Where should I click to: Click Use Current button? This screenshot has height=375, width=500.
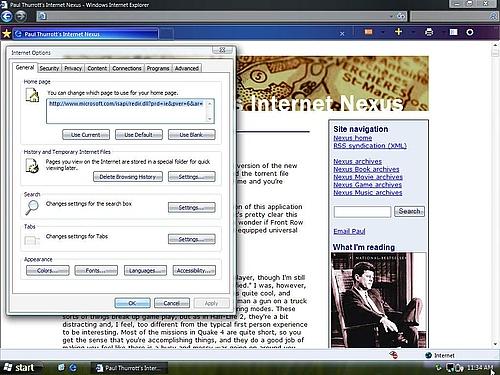coord(86,135)
